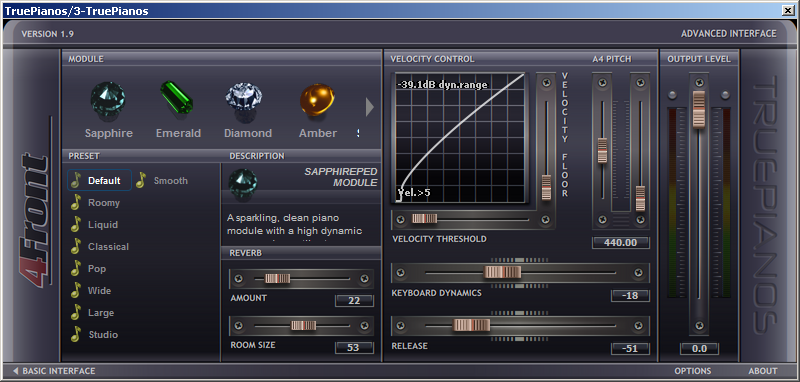The width and height of the screenshot is (800, 382).
Task: Click the music note icon beside Roomy
Action: point(76,202)
